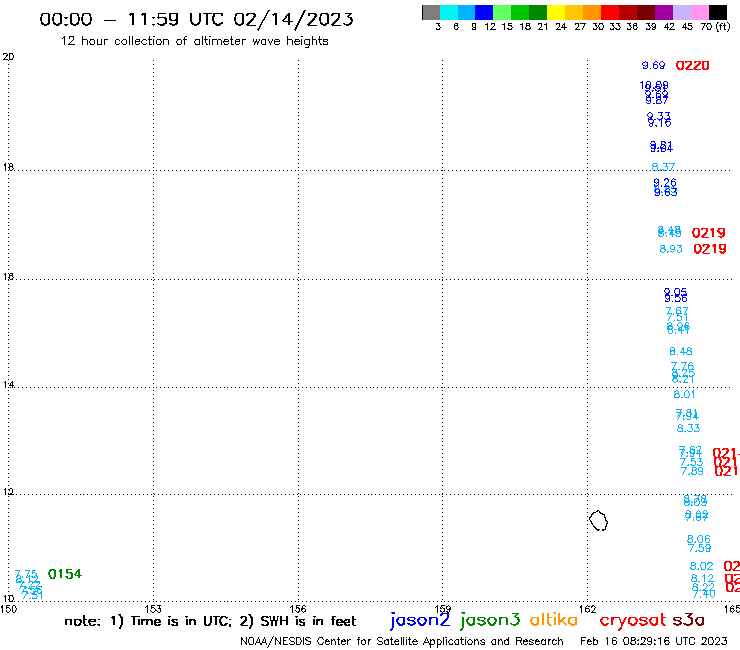
Task: Click the jason2 satellite legend label
Action: [420, 620]
